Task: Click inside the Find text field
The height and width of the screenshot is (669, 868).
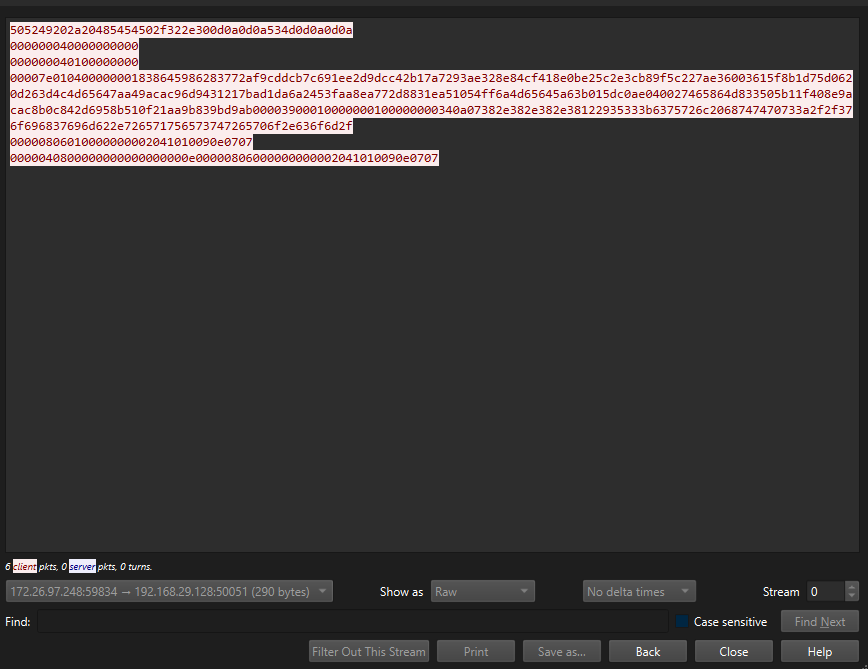Action: [352, 622]
